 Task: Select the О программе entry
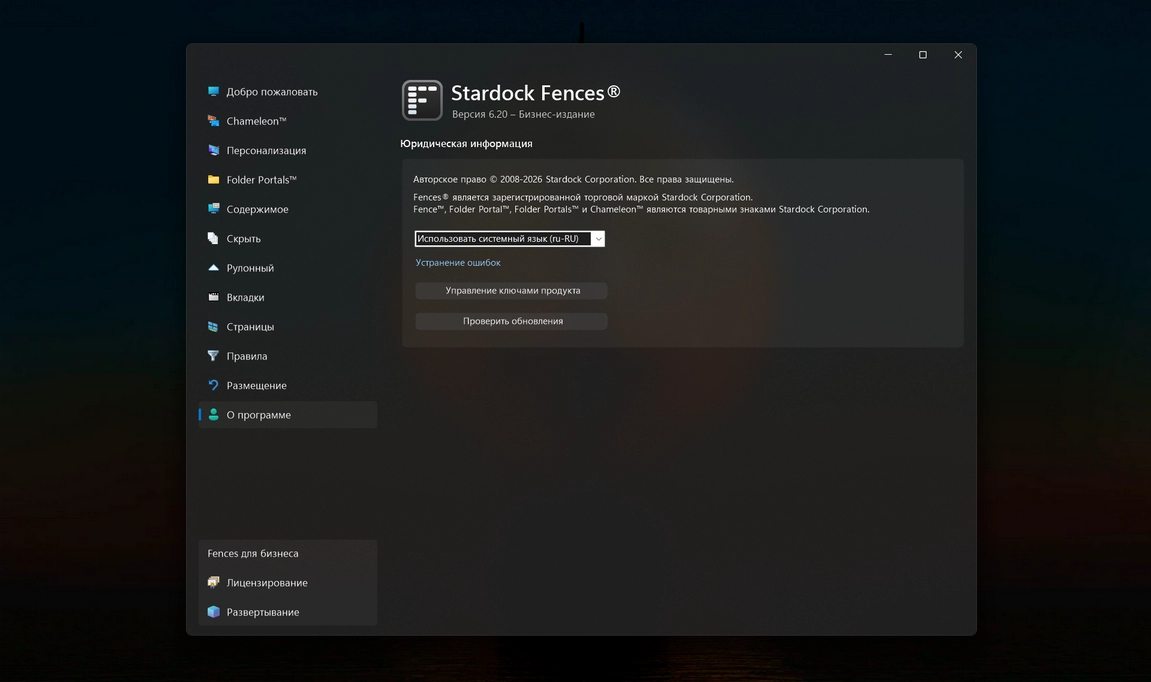tap(288, 415)
